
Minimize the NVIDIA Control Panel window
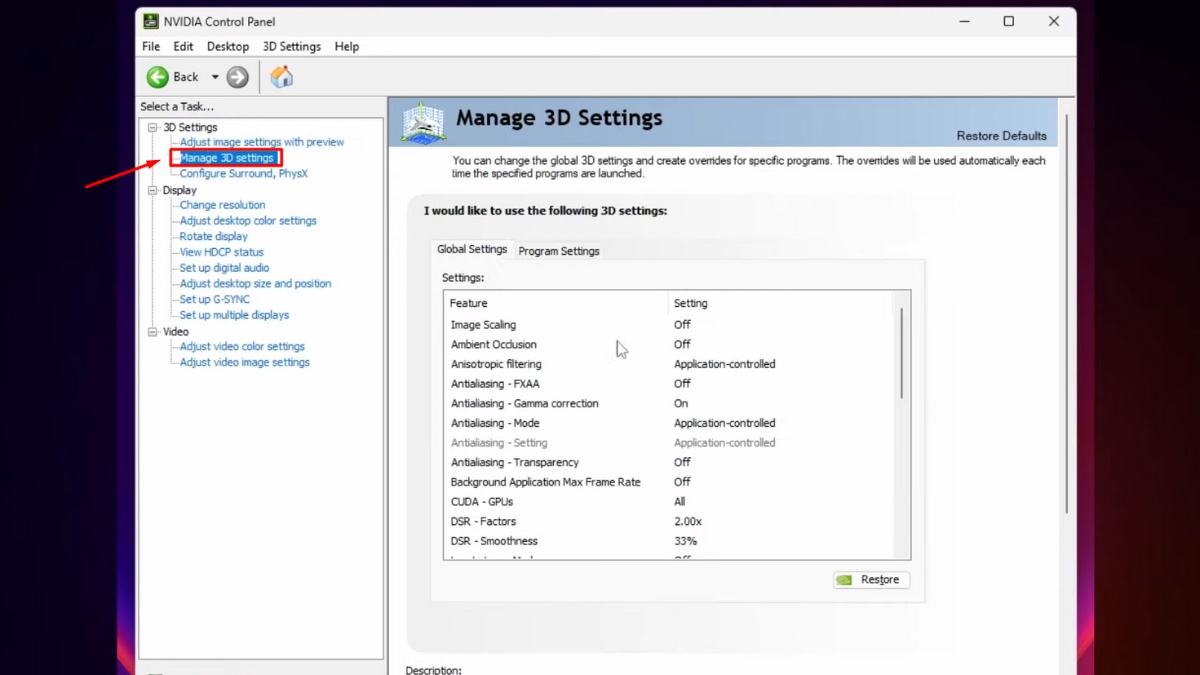964,21
